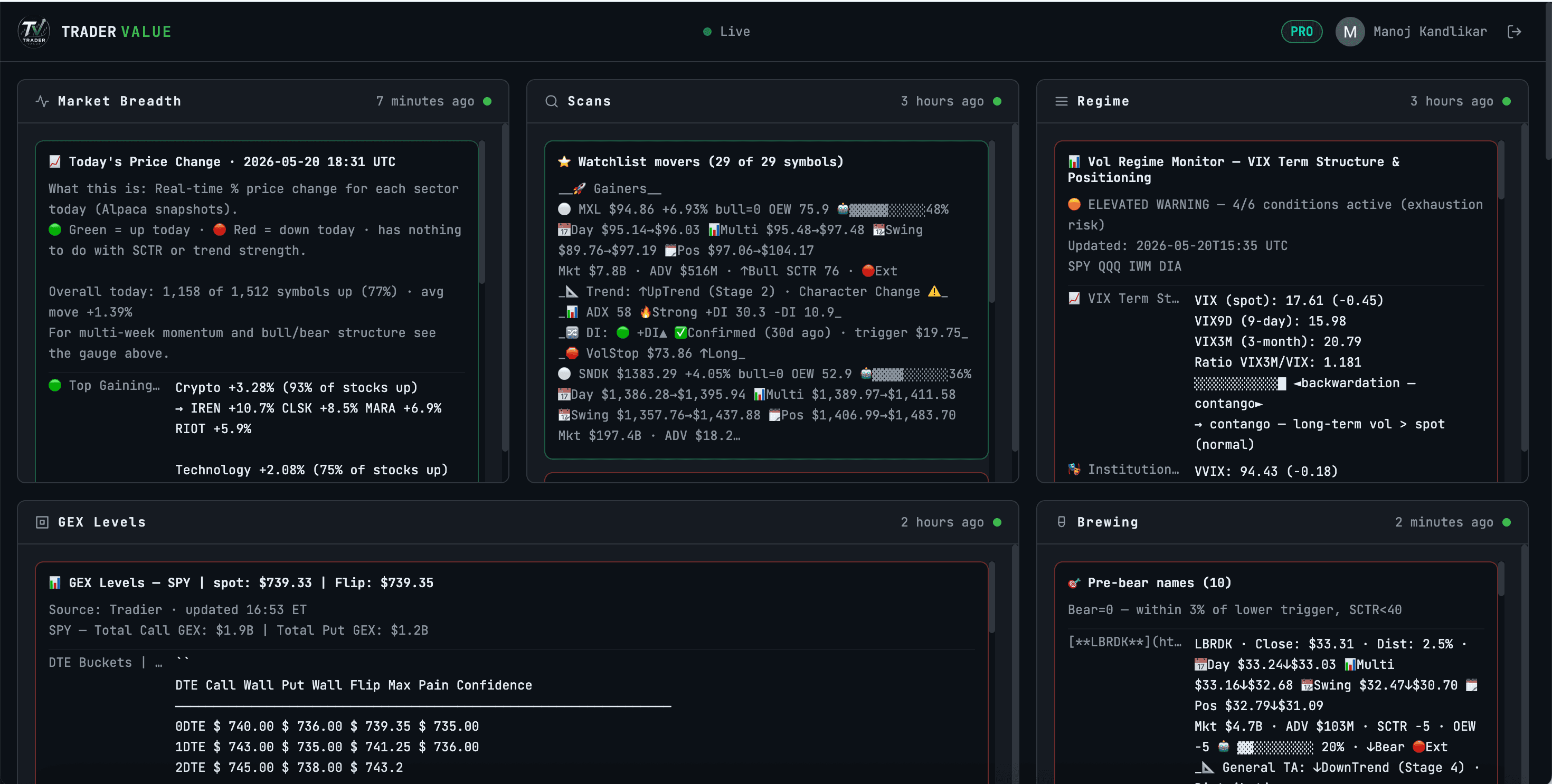The image size is (1552, 784).
Task: Click the Market Breadth panel title
Action: pyautogui.click(x=119, y=101)
